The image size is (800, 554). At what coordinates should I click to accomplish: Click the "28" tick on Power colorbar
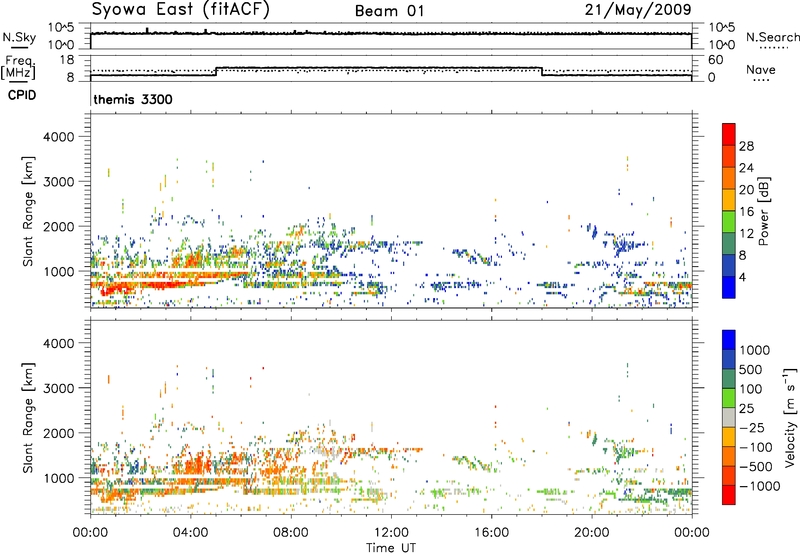[746, 146]
